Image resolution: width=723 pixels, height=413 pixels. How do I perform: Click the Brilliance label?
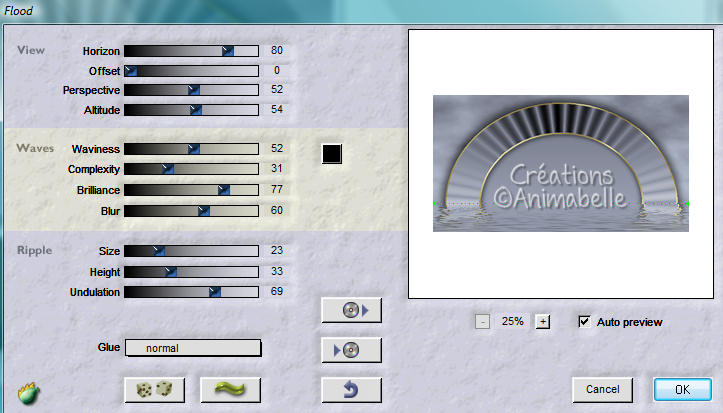pyautogui.click(x=98, y=190)
